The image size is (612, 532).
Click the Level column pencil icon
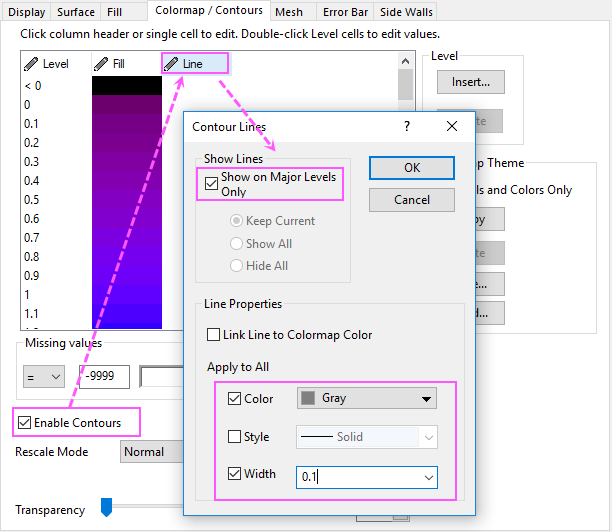[x=31, y=64]
